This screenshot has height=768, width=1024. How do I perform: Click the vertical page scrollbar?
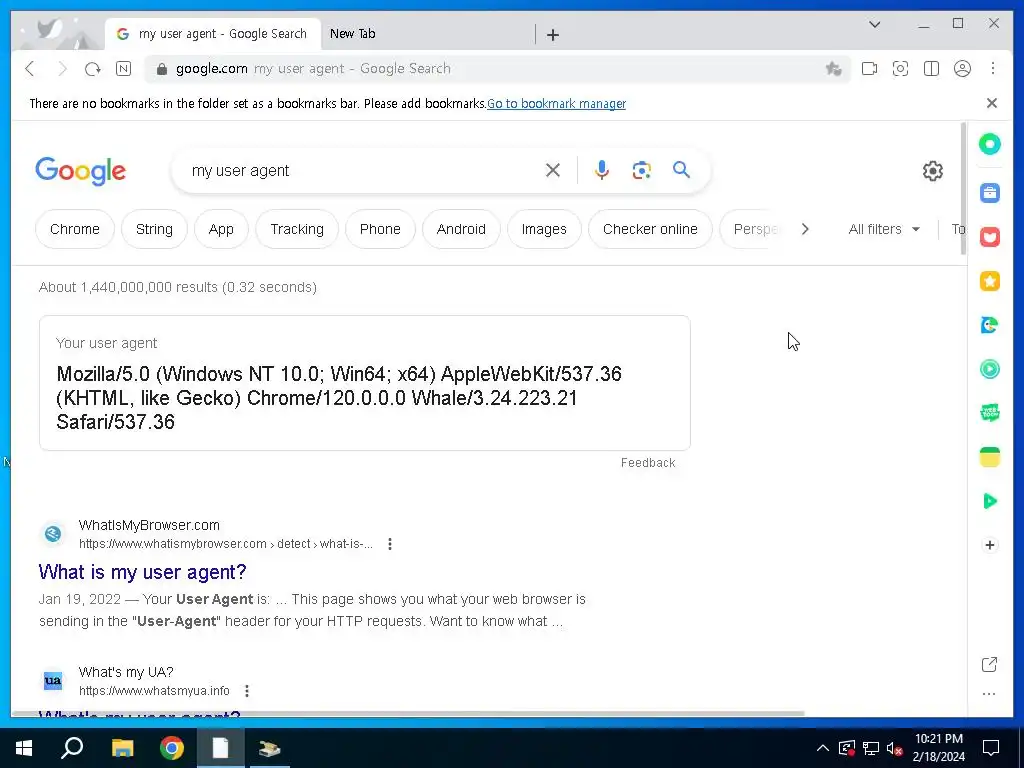point(963,189)
